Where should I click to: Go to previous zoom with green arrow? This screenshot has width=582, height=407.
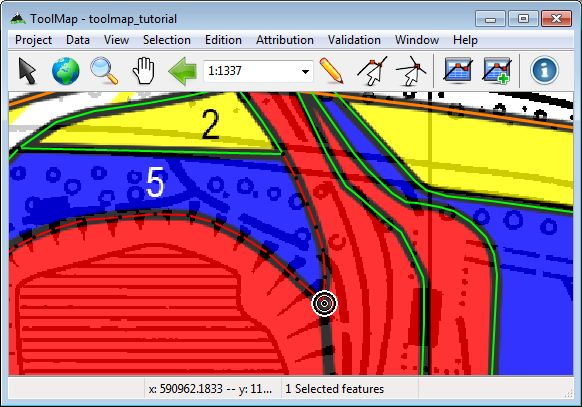coord(183,70)
